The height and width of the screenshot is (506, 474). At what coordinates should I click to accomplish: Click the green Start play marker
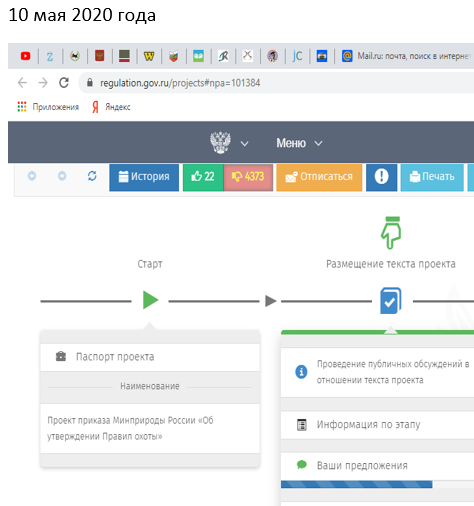click(x=150, y=300)
